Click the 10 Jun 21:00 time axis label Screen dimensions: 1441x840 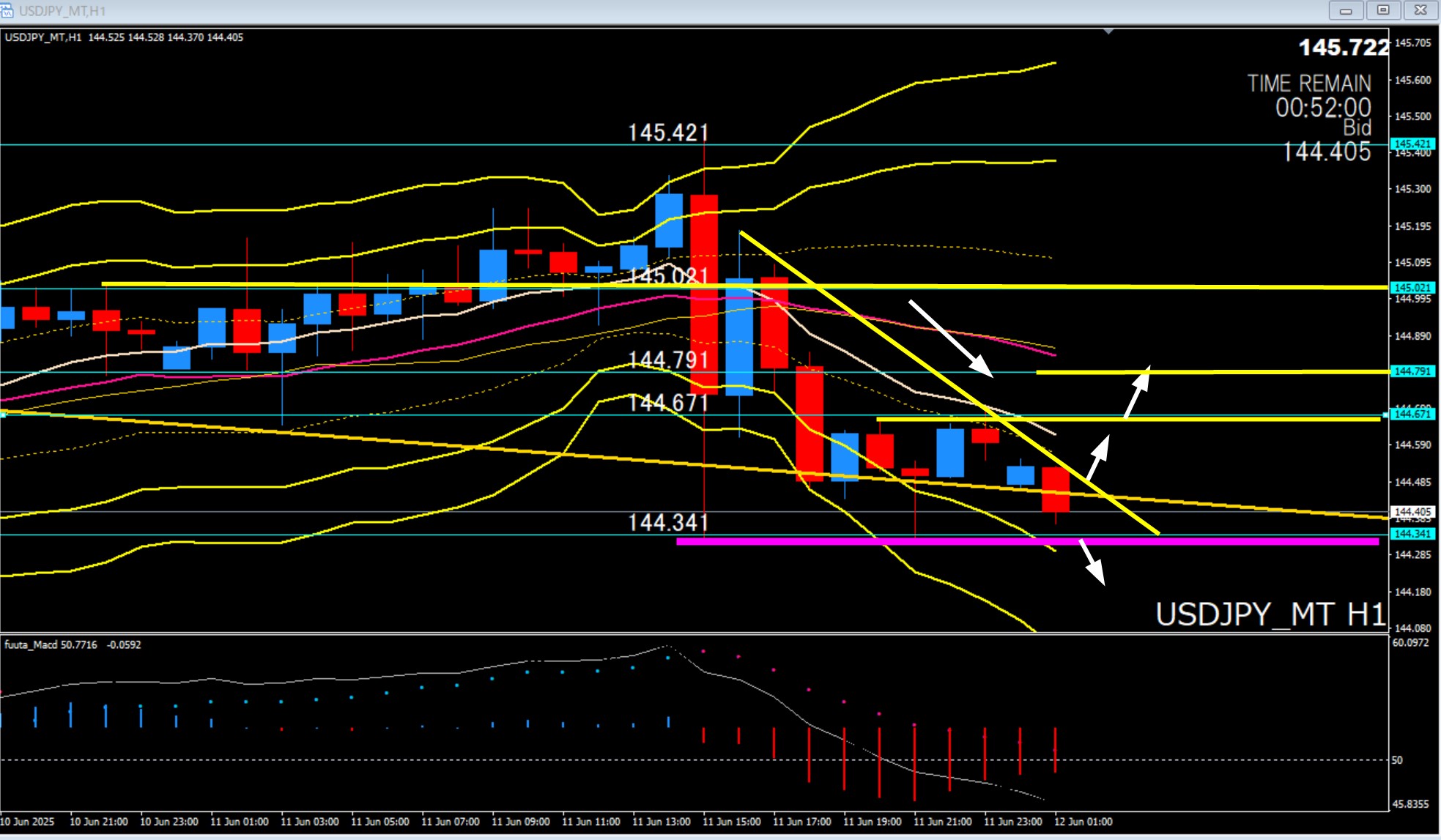click(98, 822)
